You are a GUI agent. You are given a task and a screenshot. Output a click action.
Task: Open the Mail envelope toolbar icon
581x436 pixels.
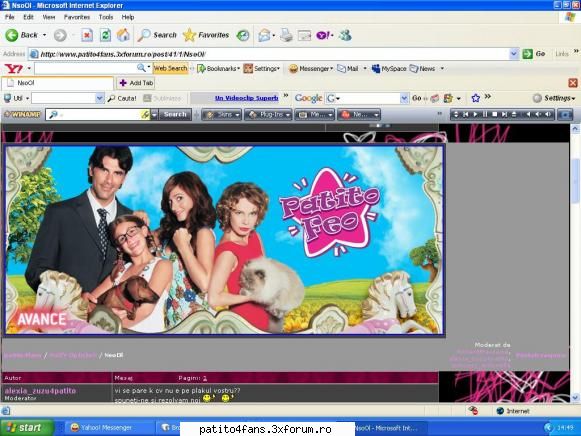click(264, 36)
